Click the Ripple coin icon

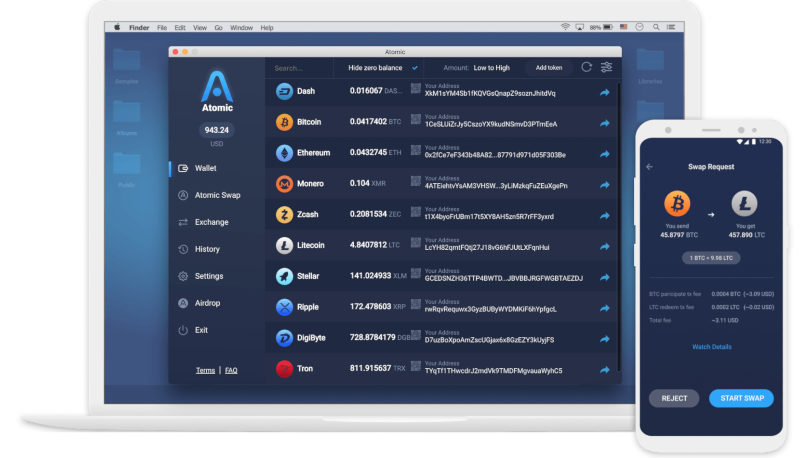(284, 307)
